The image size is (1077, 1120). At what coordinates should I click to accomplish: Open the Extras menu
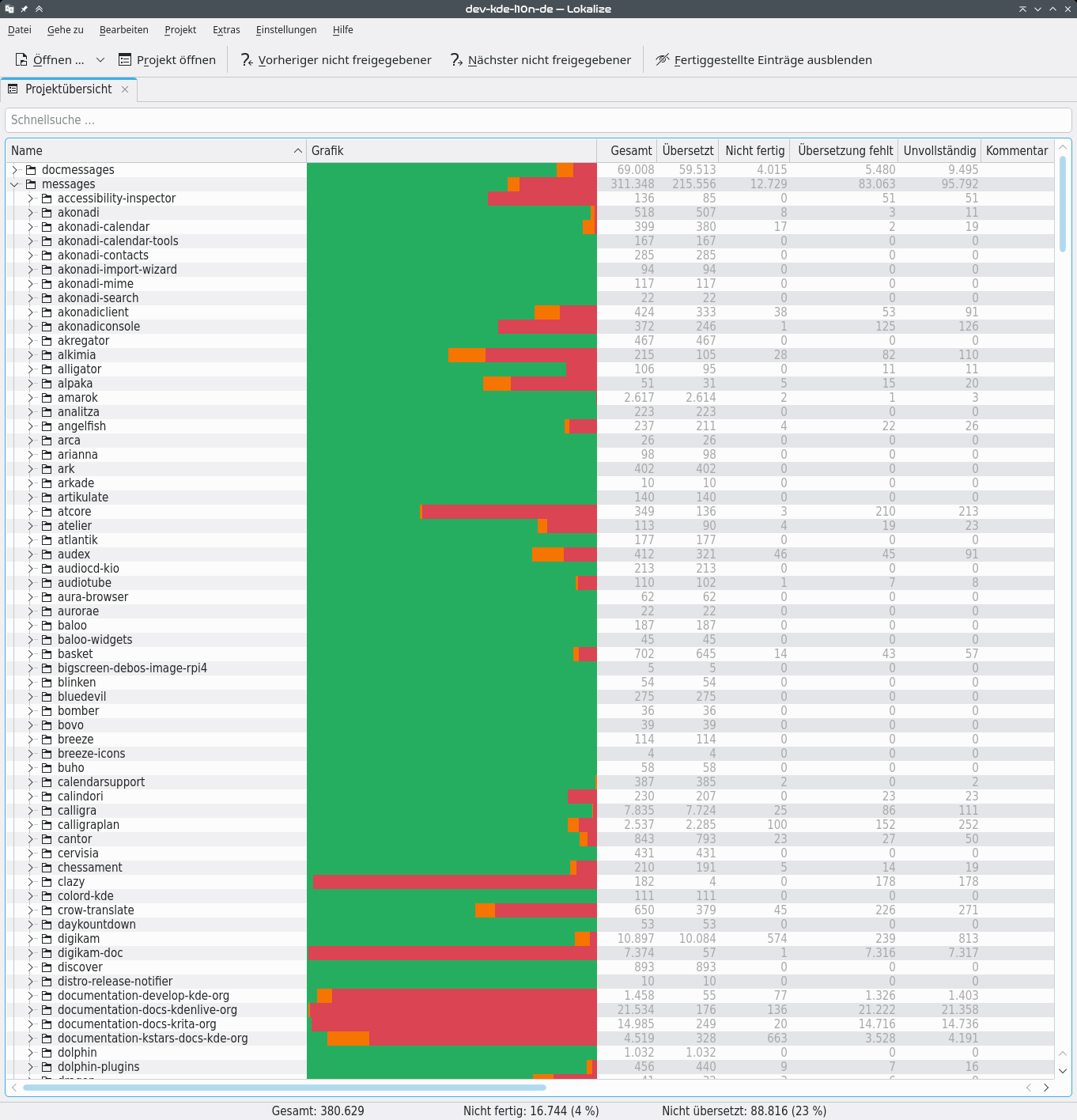click(x=226, y=30)
